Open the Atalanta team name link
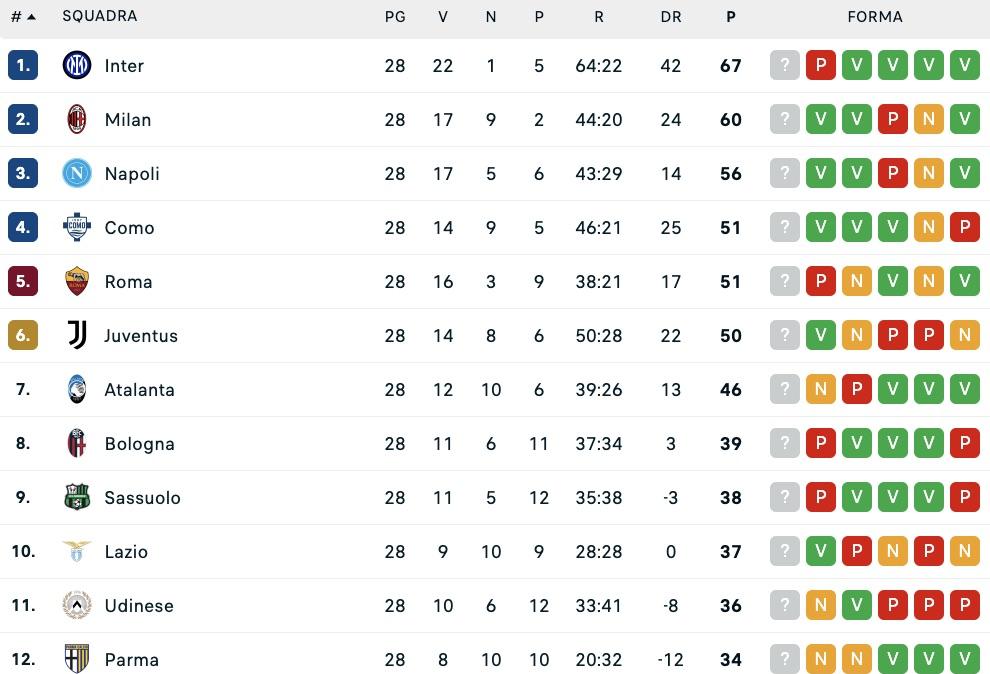 (x=139, y=390)
